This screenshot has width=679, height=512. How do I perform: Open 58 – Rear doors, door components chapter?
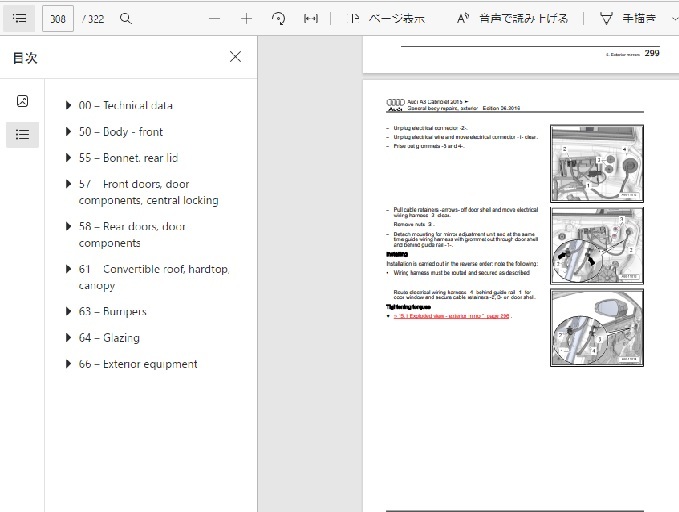132,234
